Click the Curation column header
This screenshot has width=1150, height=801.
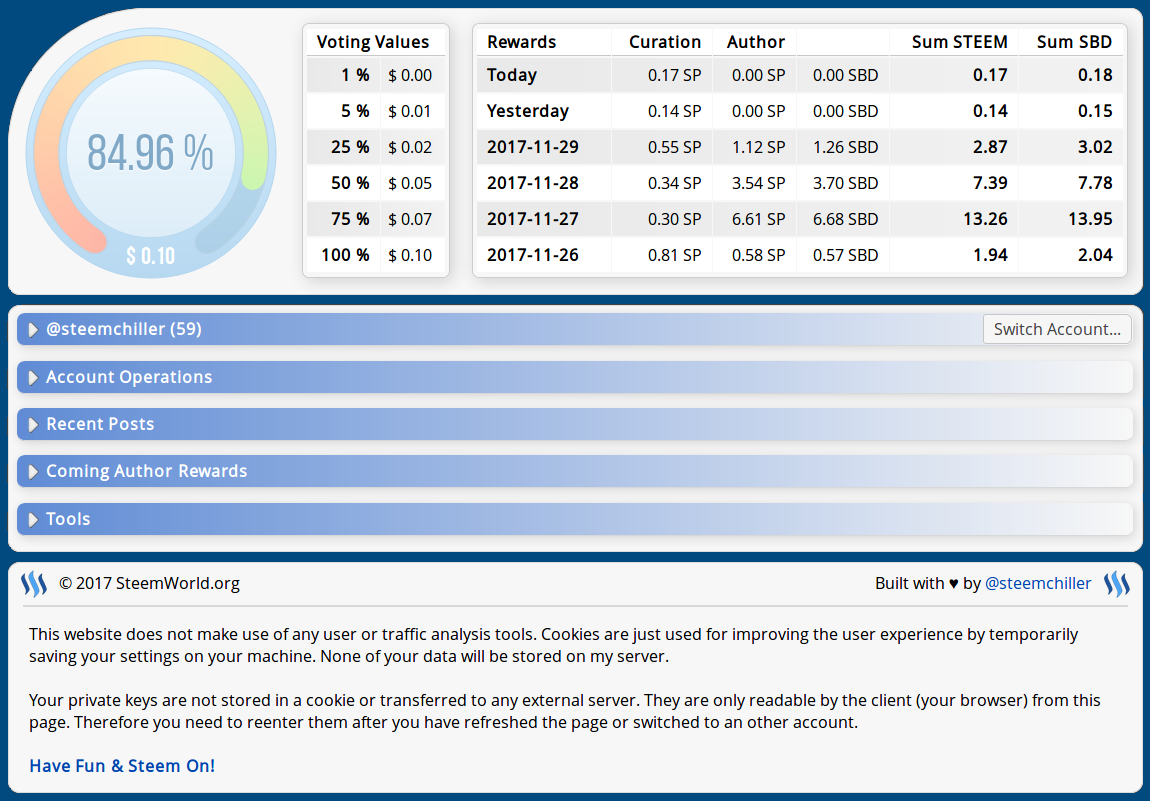click(x=664, y=42)
